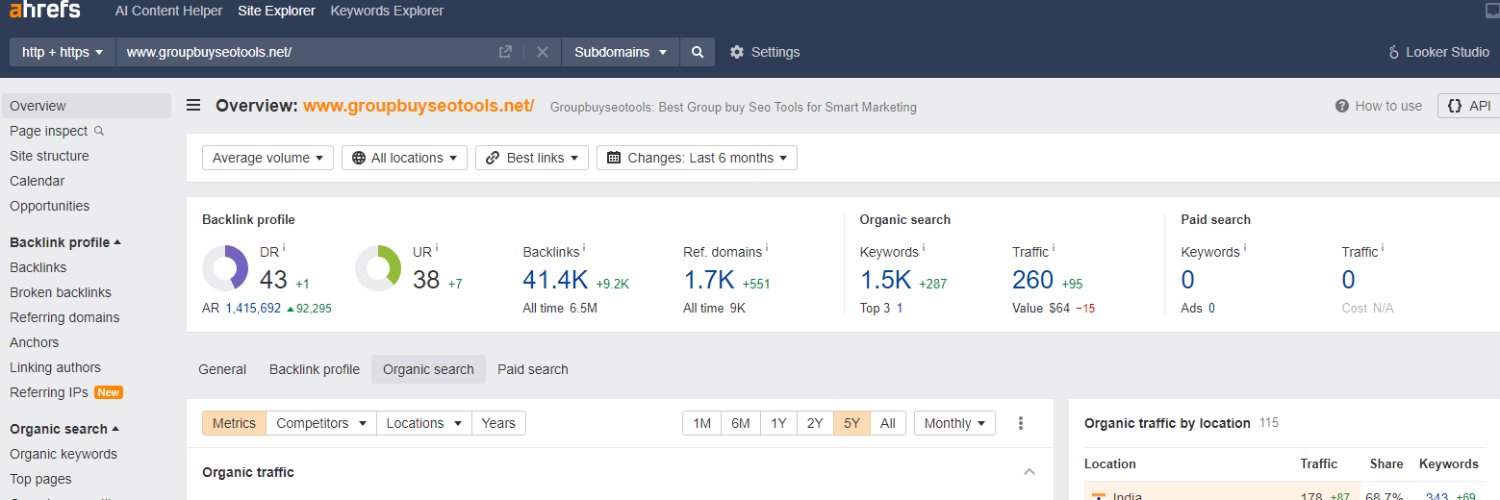Select the 2Y time range
Image resolution: width=1500 pixels, height=500 pixels.
pyautogui.click(x=815, y=423)
